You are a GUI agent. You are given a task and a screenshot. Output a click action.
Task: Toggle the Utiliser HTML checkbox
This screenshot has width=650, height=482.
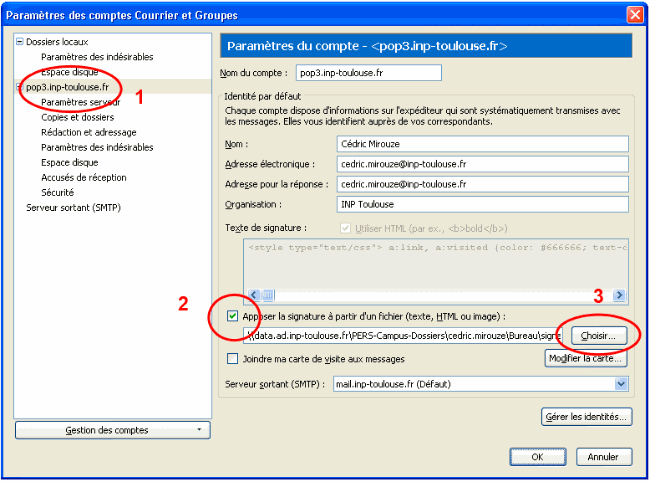tap(345, 228)
